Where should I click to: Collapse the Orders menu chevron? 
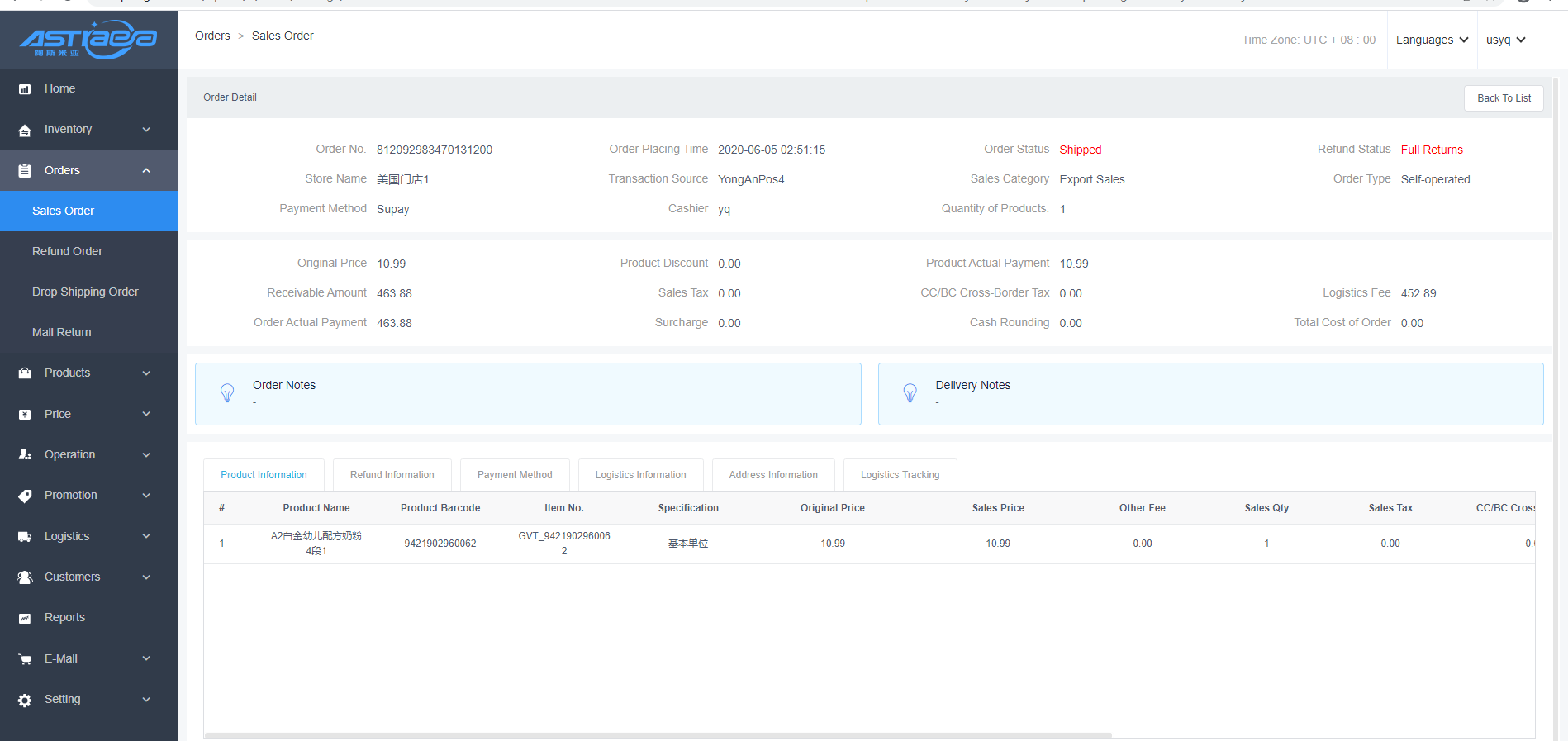pos(146,171)
